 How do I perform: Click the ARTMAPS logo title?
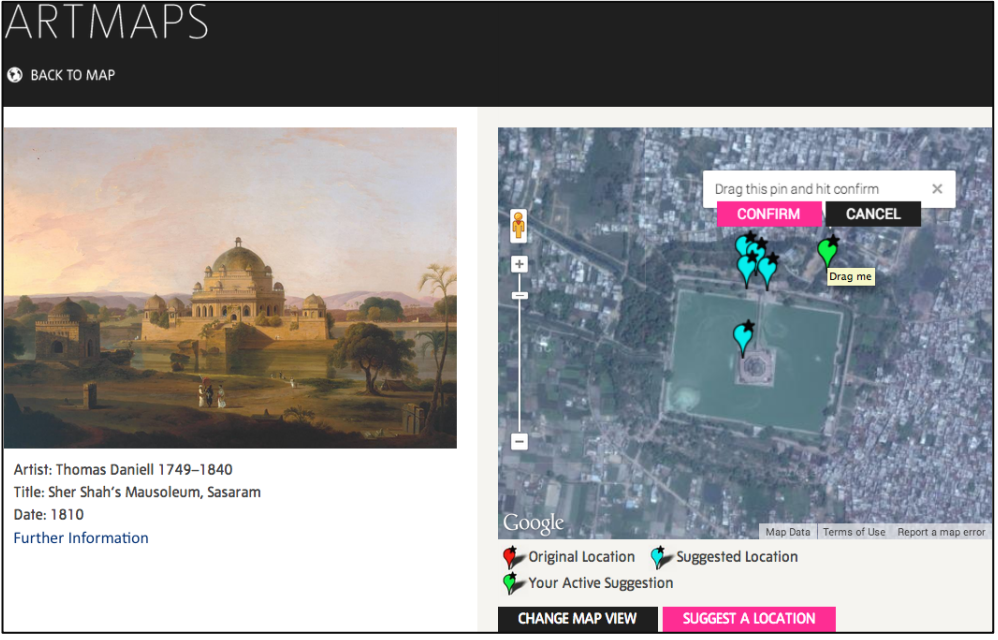point(107,21)
